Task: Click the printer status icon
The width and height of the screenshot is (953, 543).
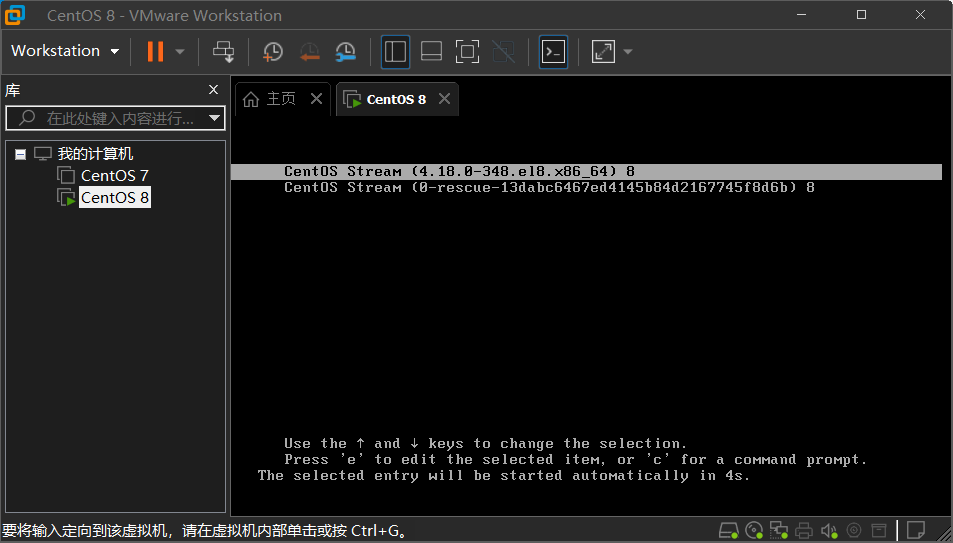Action: click(804, 530)
